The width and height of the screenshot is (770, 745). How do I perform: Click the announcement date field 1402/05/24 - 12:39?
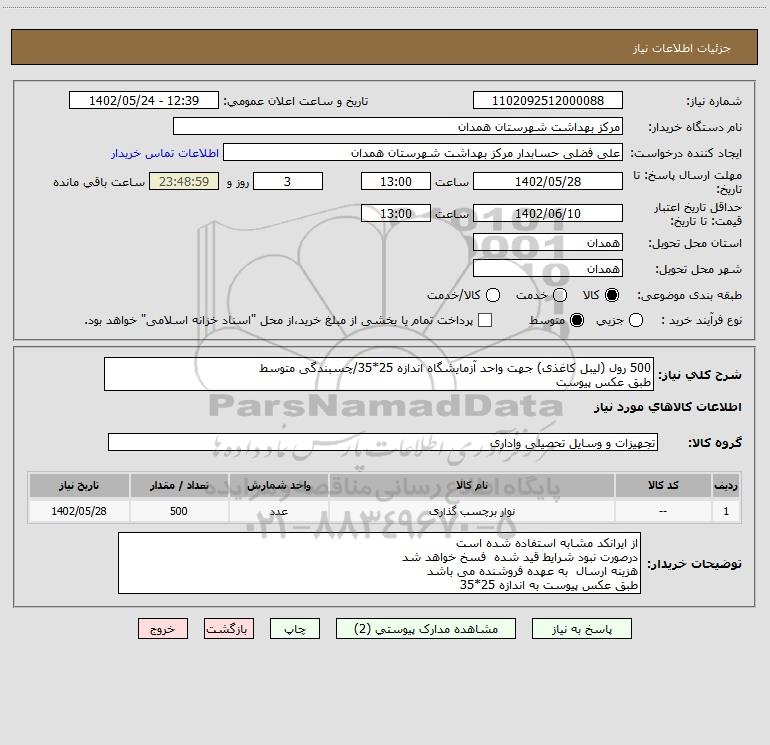(x=144, y=100)
